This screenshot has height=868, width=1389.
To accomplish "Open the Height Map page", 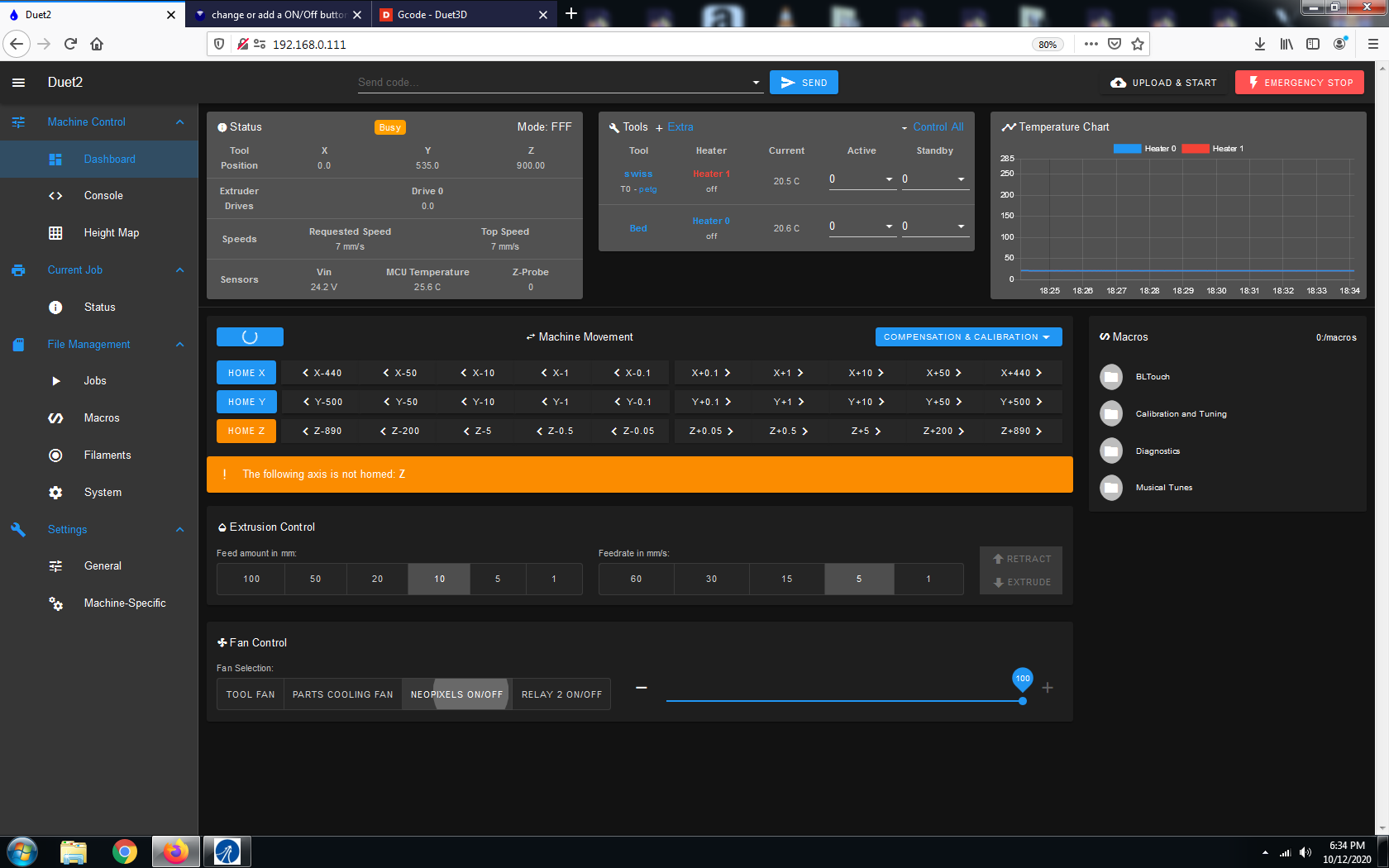I will click(99, 233).
